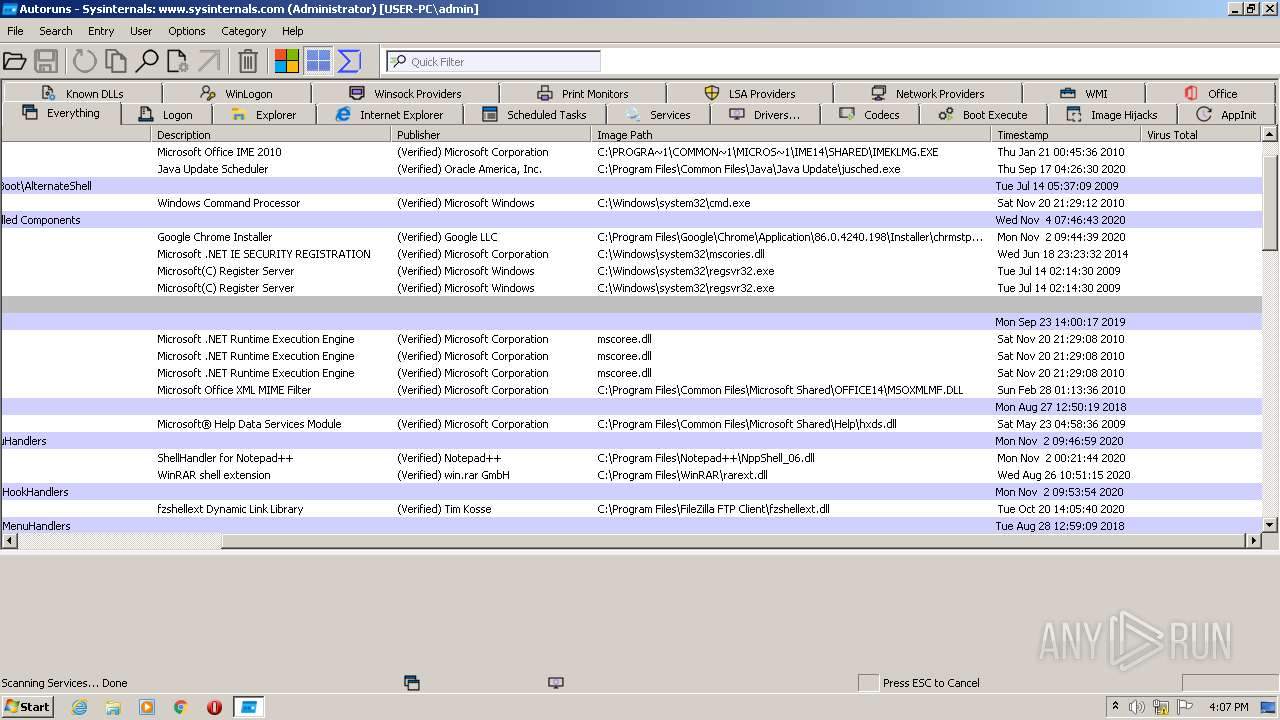1280x720 pixels.
Task: Open the Windows Start menu
Action: pyautogui.click(x=28, y=707)
